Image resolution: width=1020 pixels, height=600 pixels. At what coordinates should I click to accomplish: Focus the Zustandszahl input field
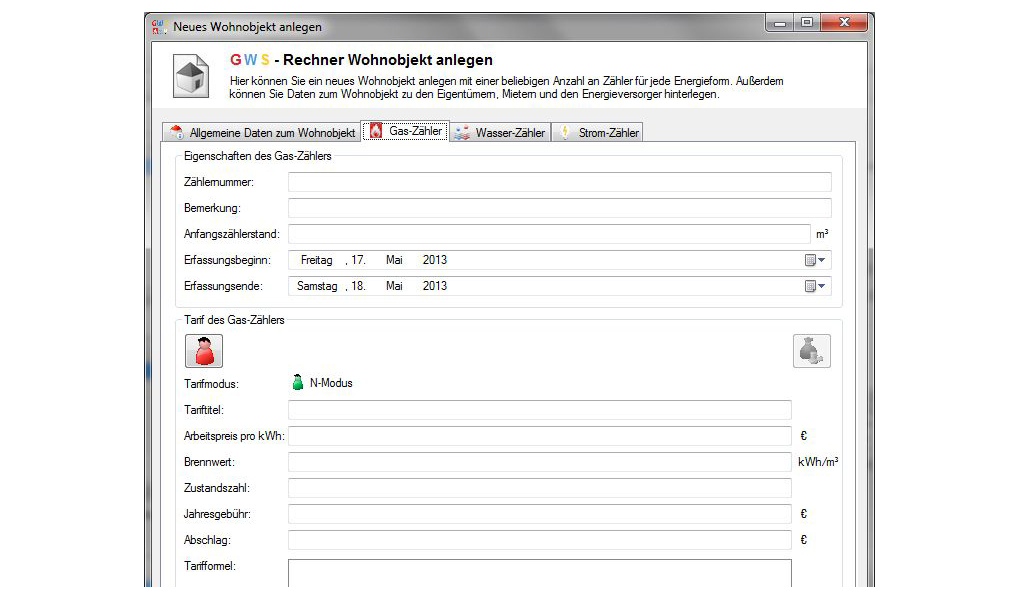539,488
